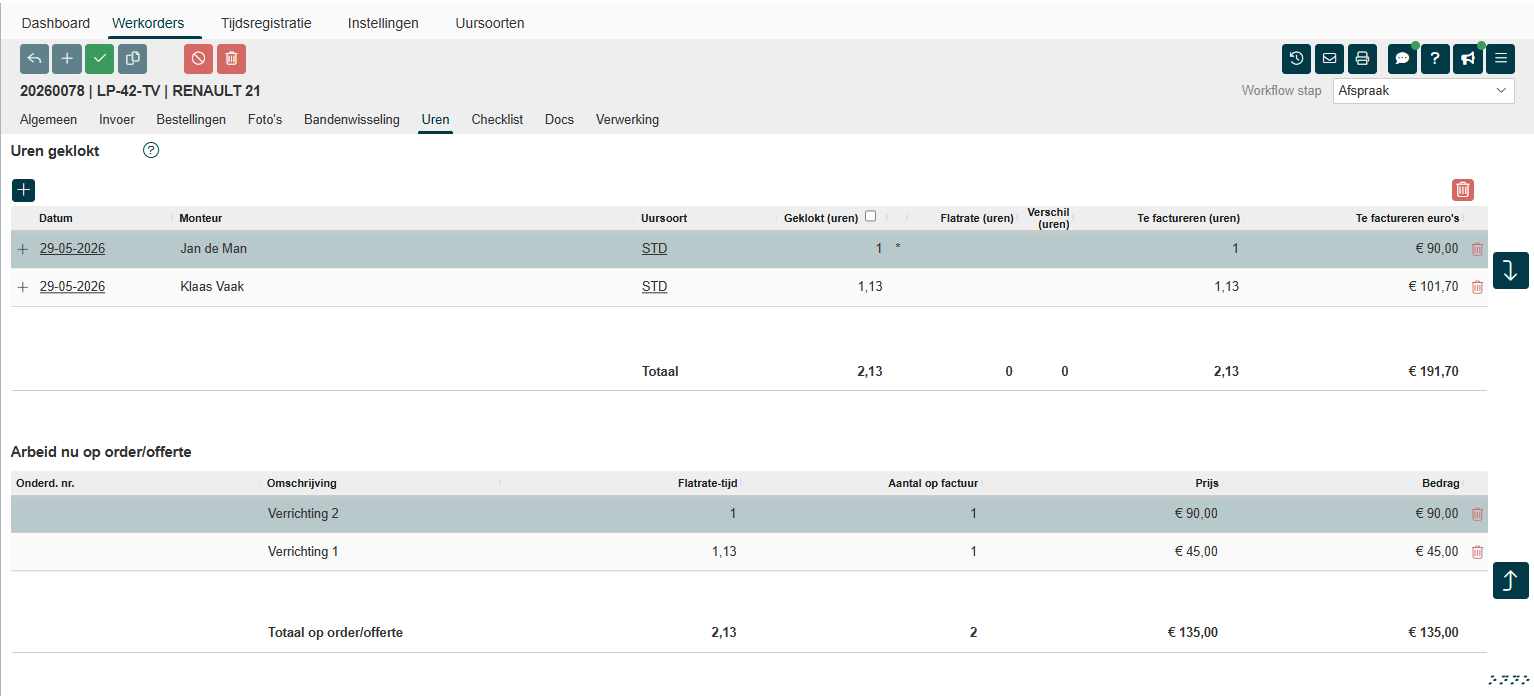This screenshot has width=1534, height=696.
Task: Switch to the Foto's tab
Action: pyautogui.click(x=265, y=120)
